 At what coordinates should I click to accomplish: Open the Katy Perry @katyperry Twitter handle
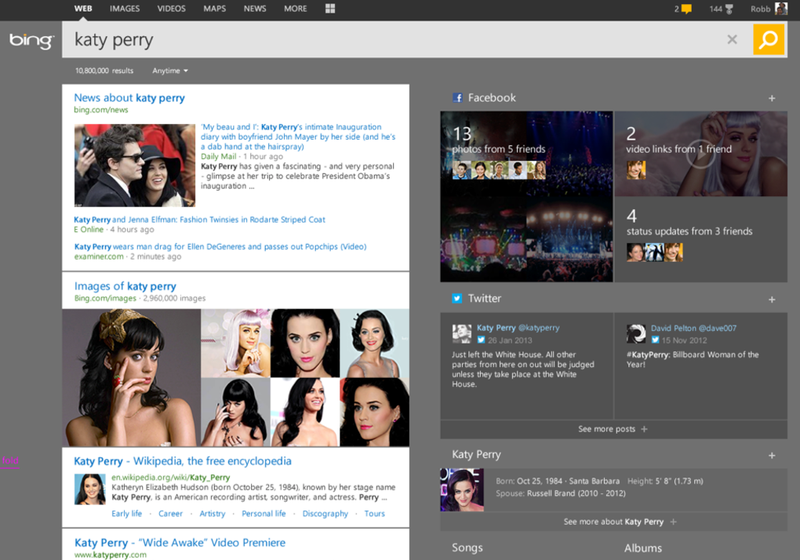point(518,328)
